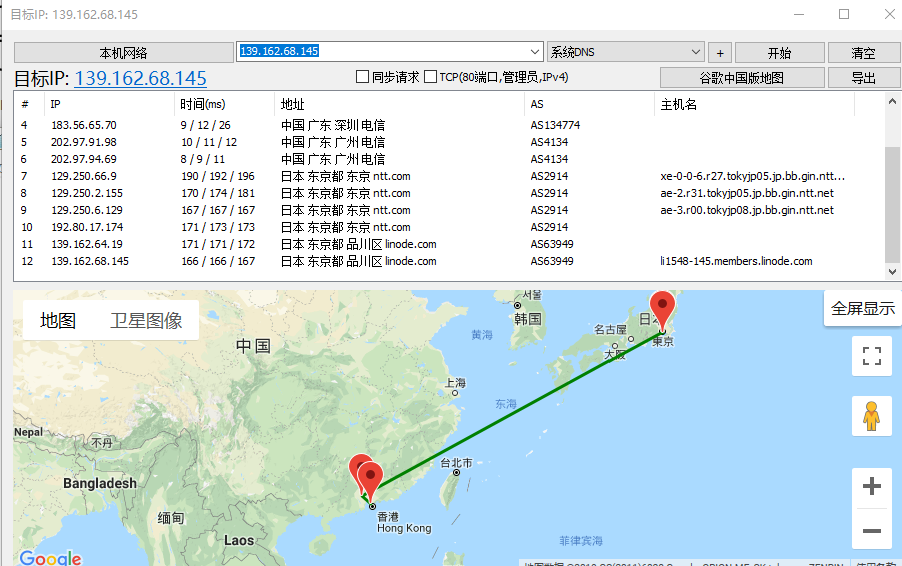The width and height of the screenshot is (902, 566).
Task: Zoom out the map with minus icon
Action: click(872, 530)
